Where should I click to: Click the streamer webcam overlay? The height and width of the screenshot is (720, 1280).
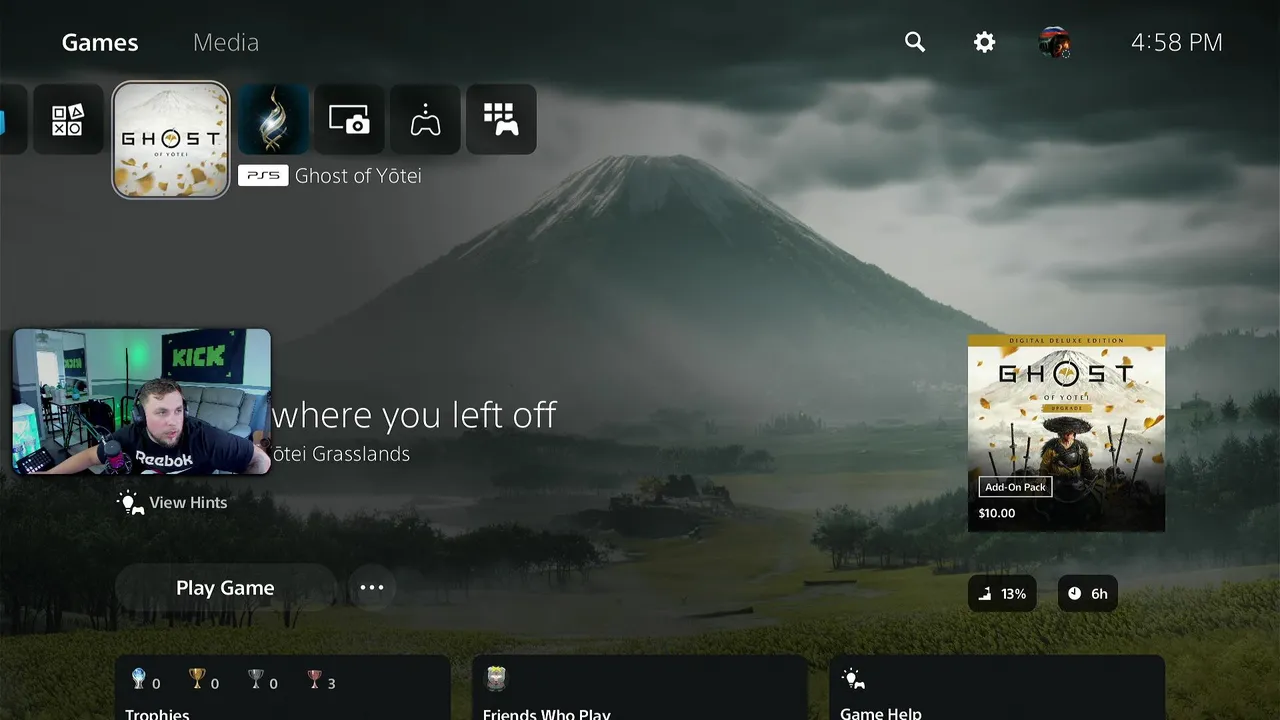pyautogui.click(x=141, y=401)
